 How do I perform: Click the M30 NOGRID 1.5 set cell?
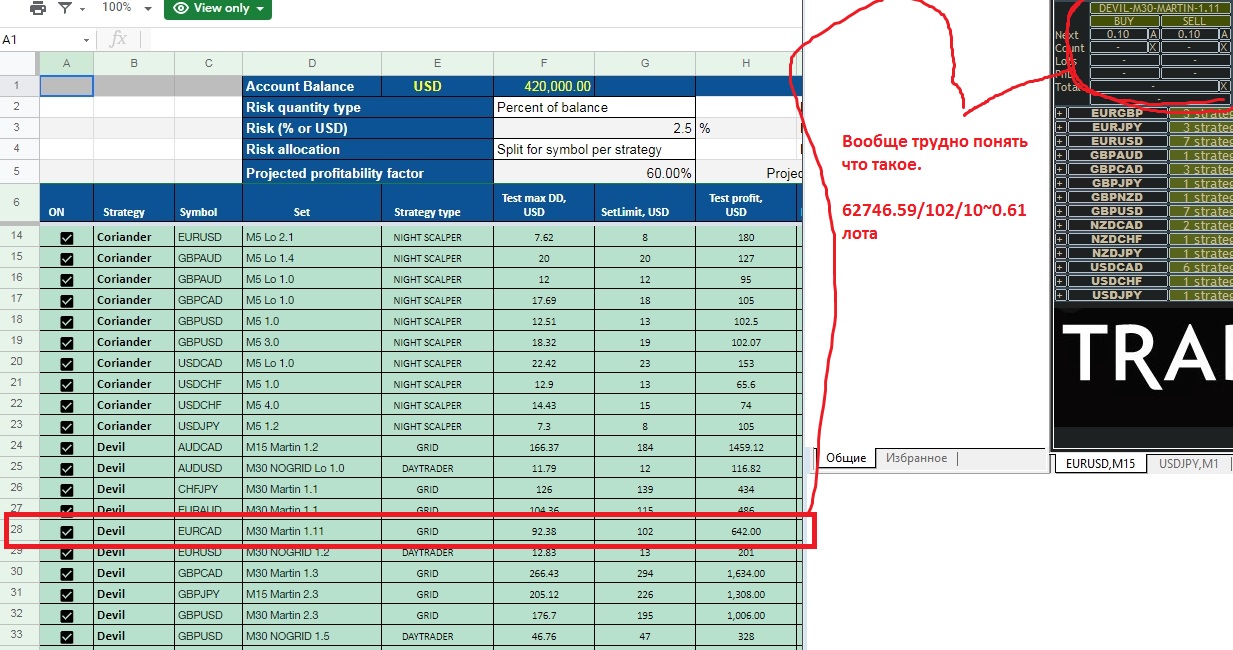[312, 636]
